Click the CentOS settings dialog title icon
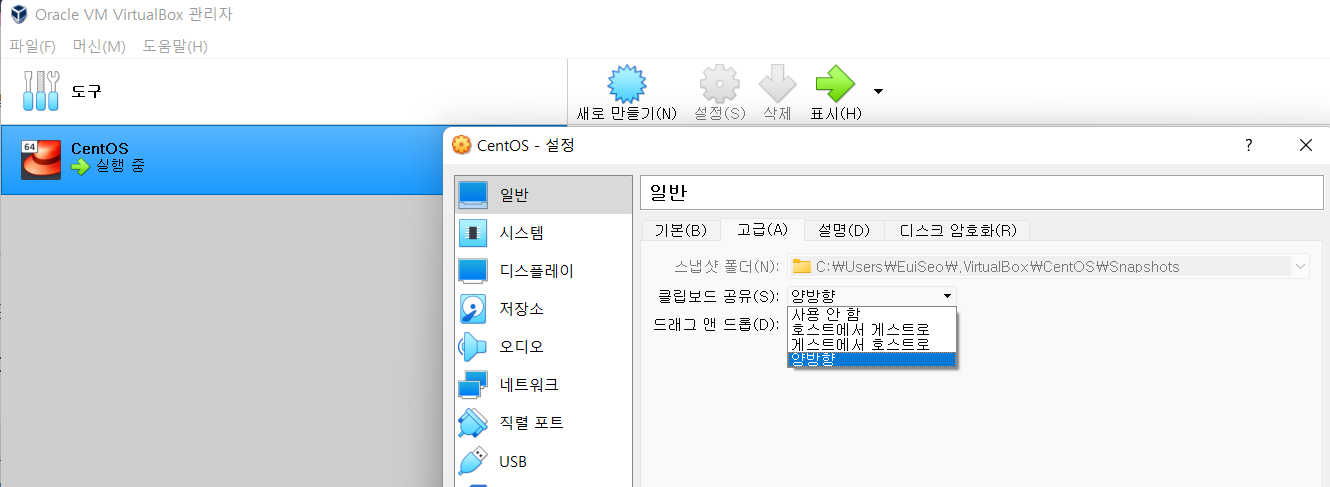Screen dimensions: 1330x487 pyautogui.click(x=461, y=145)
